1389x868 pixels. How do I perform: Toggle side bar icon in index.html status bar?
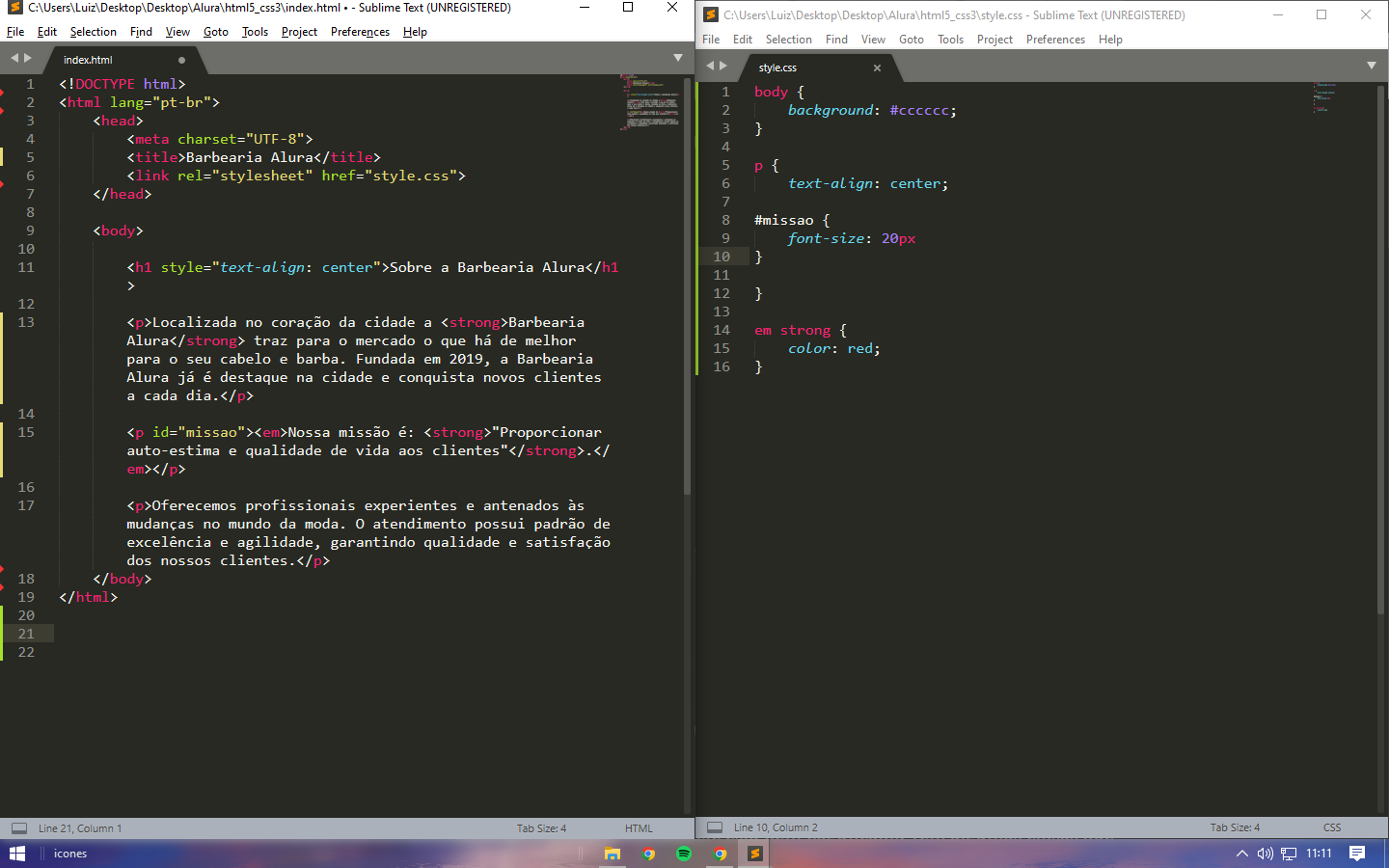pos(19,827)
